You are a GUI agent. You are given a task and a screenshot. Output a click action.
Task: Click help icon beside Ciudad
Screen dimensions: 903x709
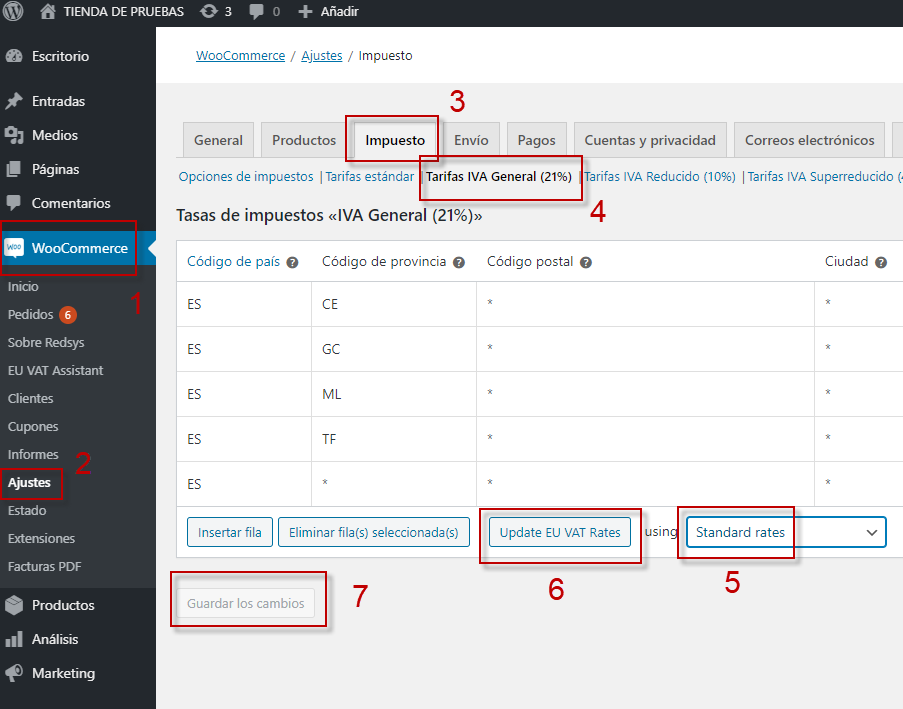click(881, 263)
